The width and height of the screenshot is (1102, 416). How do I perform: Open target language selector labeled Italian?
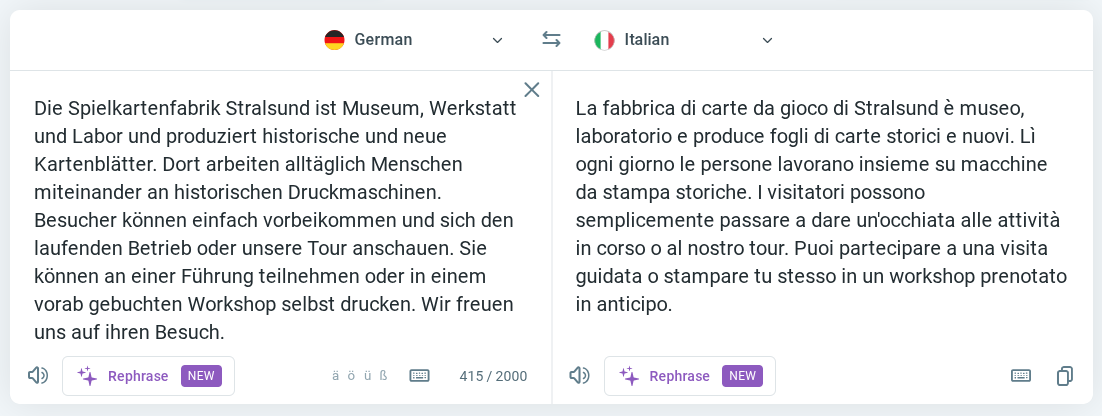(x=647, y=40)
